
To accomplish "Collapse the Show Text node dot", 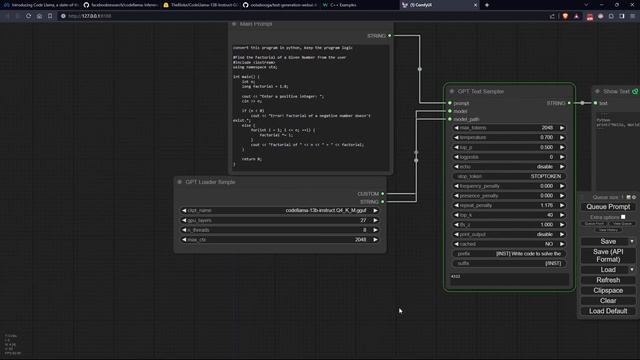I will pos(597,91).
